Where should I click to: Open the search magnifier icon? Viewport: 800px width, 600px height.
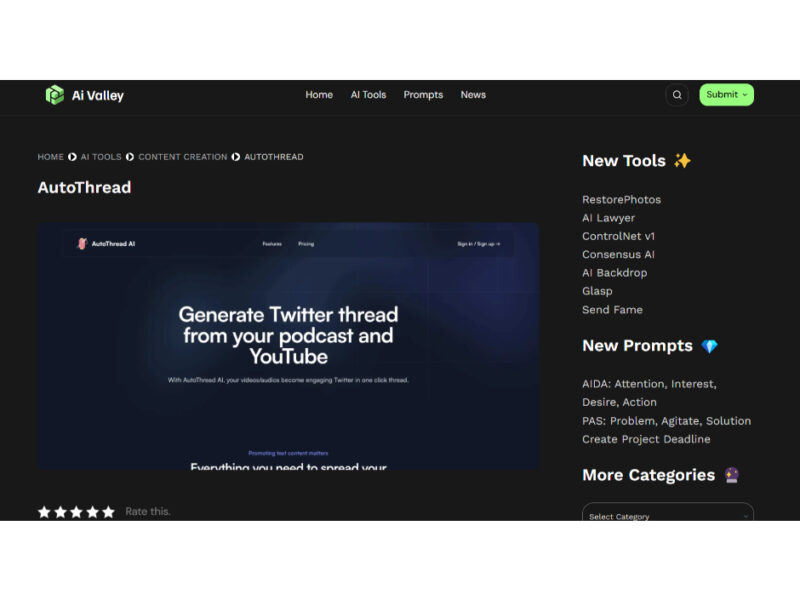[677, 95]
